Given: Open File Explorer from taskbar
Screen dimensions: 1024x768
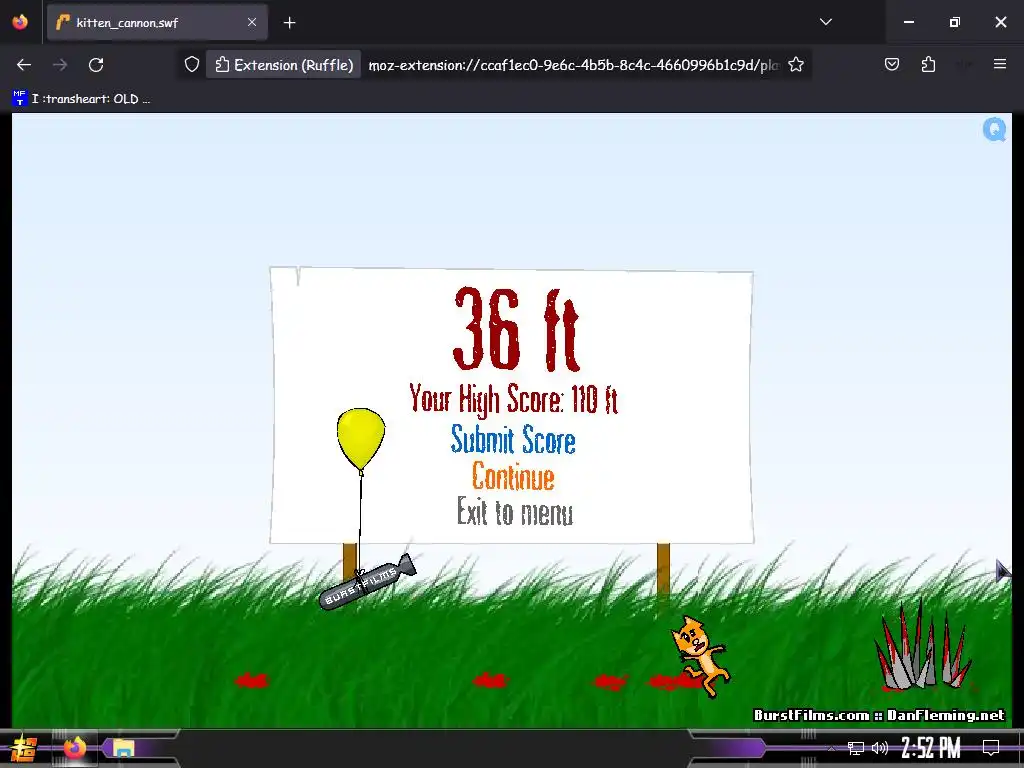Looking at the screenshot, I should (123, 748).
